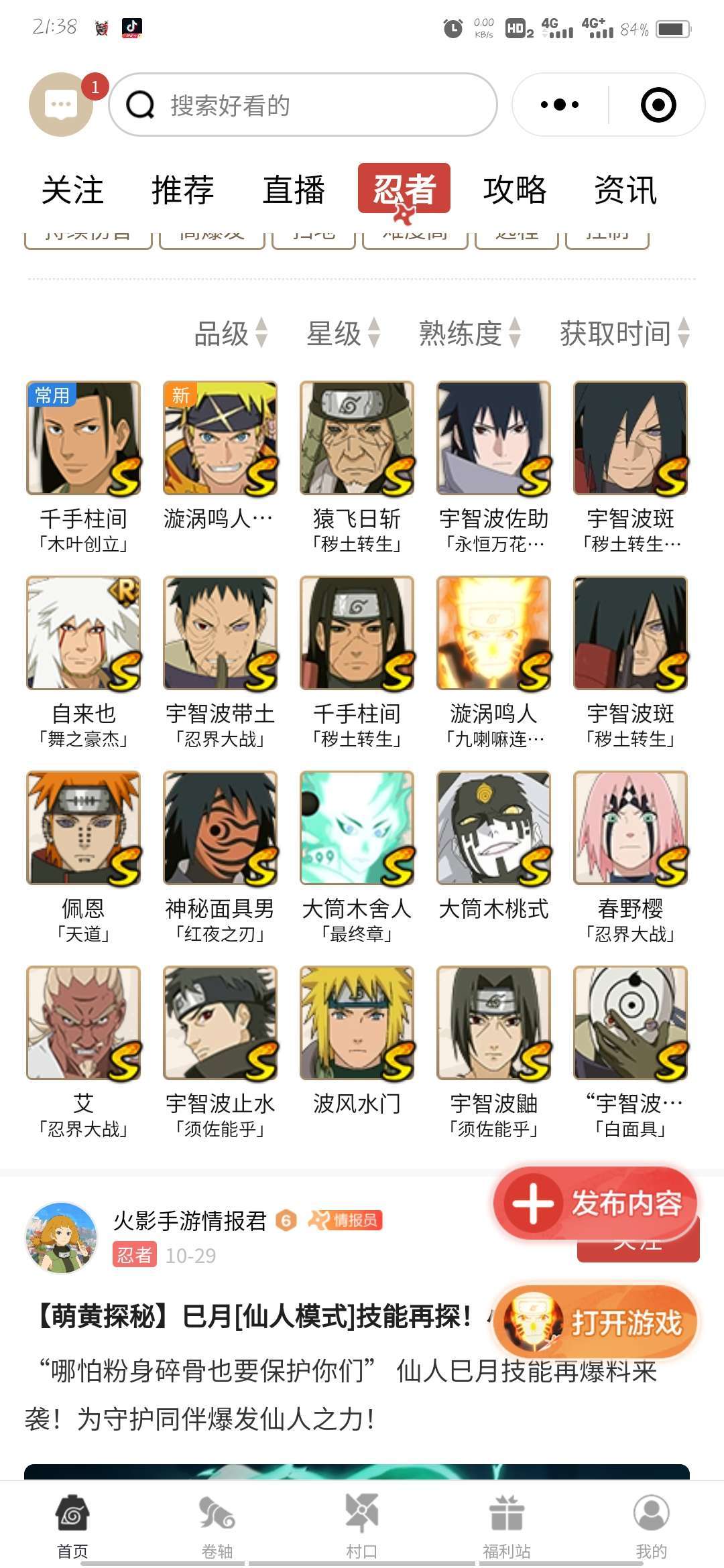
Task: Go to 首页 home icon
Action: point(72,1514)
